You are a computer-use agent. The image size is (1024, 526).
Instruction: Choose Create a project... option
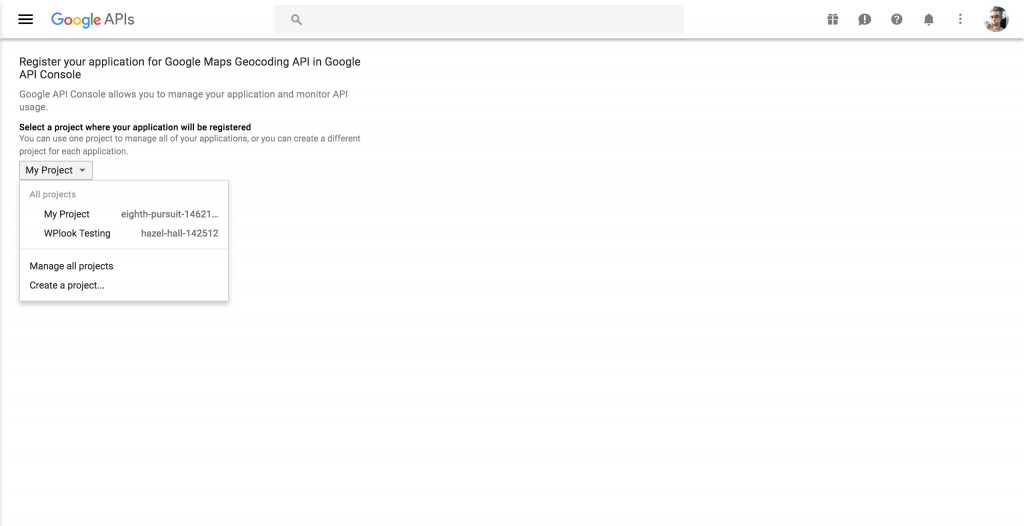[x=67, y=285]
